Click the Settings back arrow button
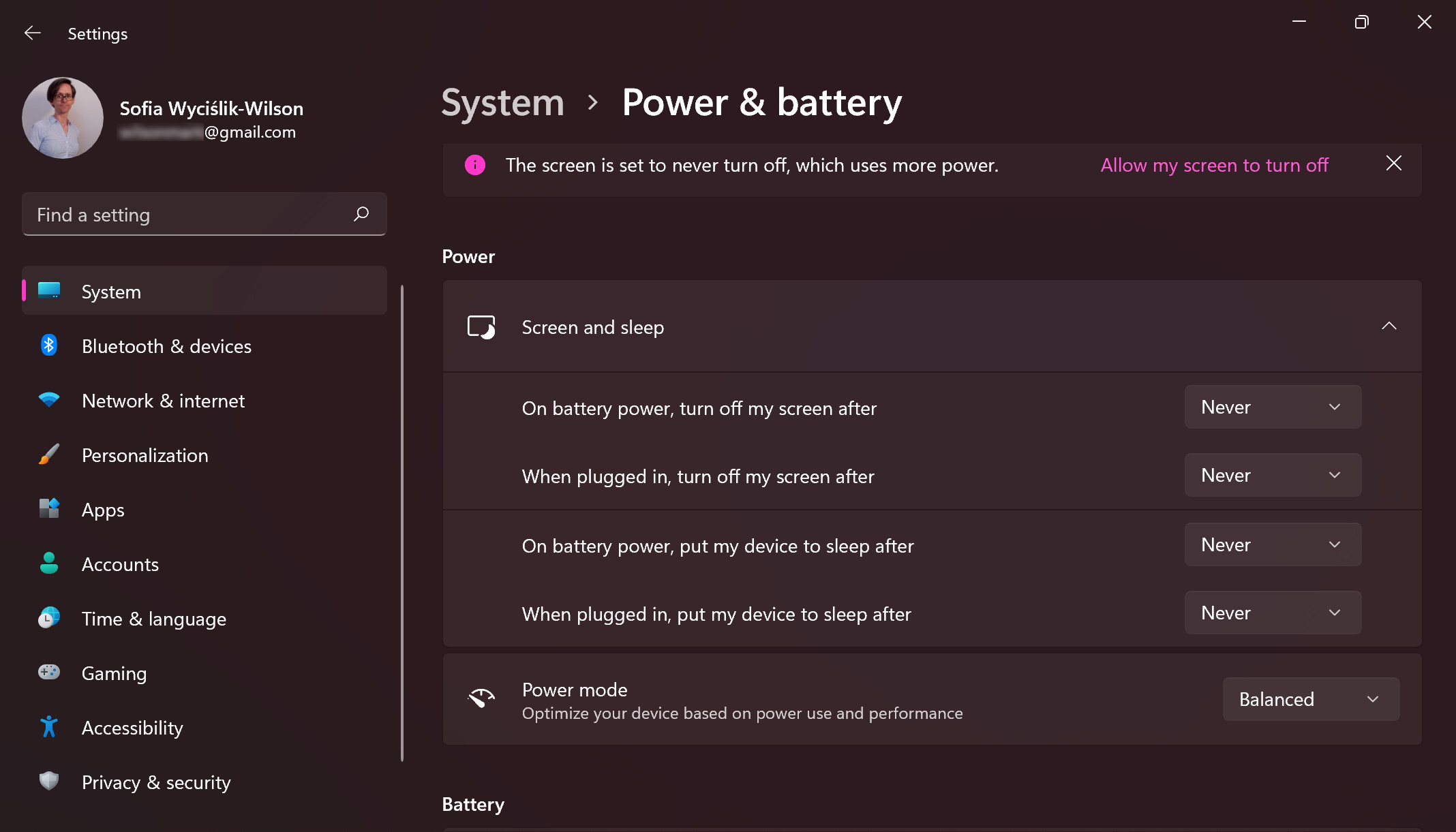The image size is (1456, 832). (x=29, y=33)
